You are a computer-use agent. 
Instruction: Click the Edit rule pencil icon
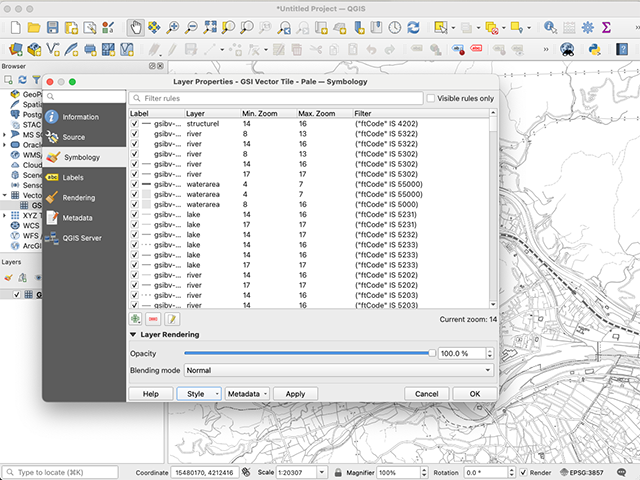(172, 318)
